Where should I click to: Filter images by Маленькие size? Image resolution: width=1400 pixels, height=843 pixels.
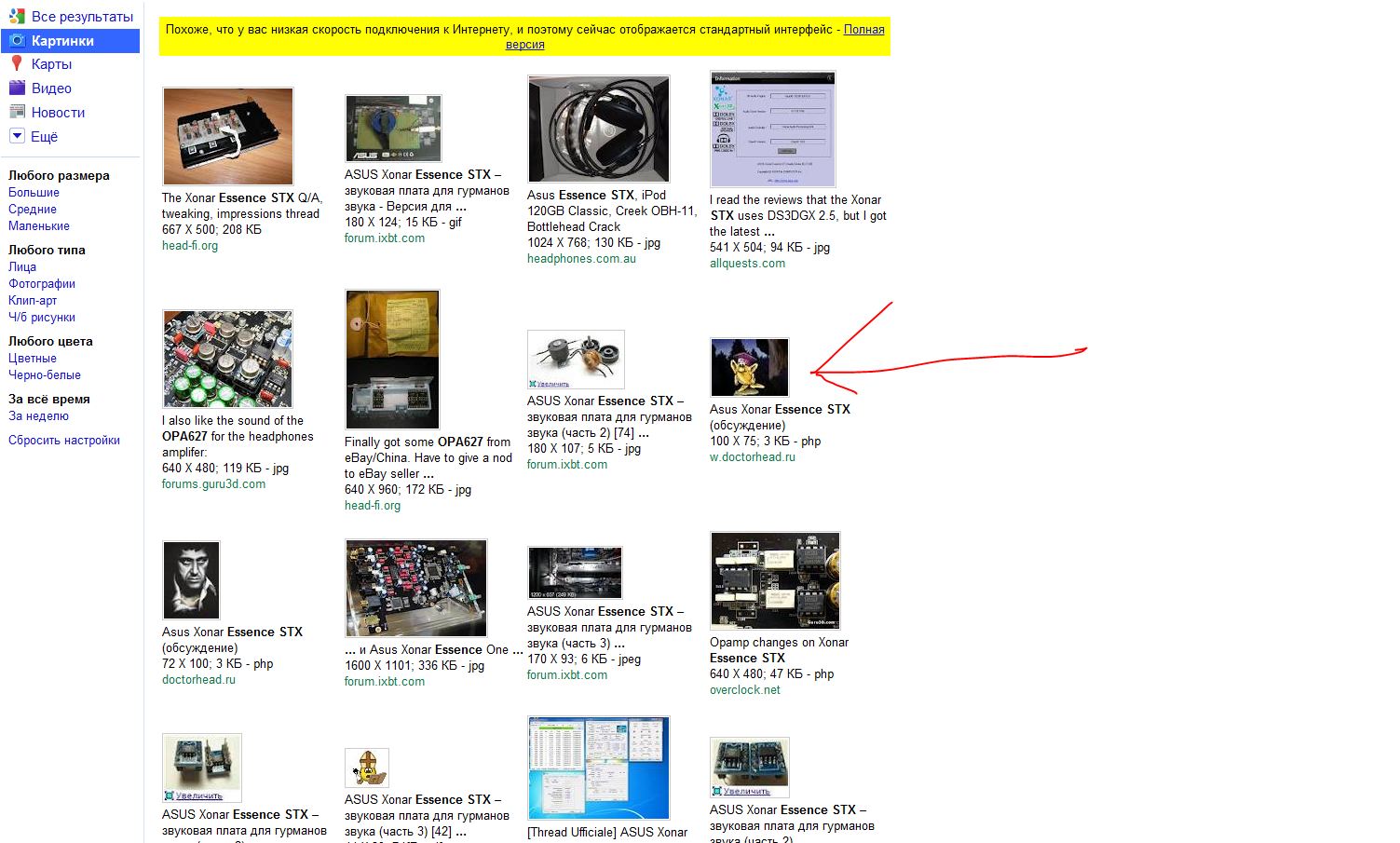point(39,226)
